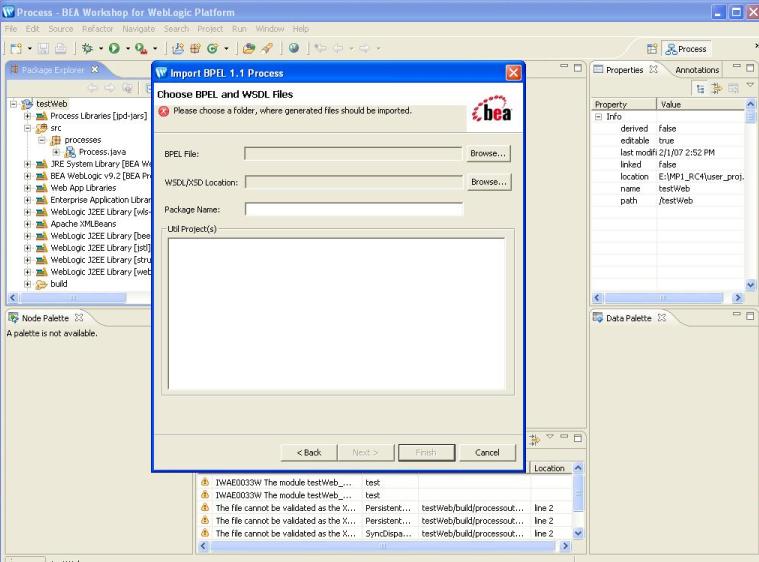Open the Properties view menu triangle
This screenshot has height=562, width=759.
[750, 85]
